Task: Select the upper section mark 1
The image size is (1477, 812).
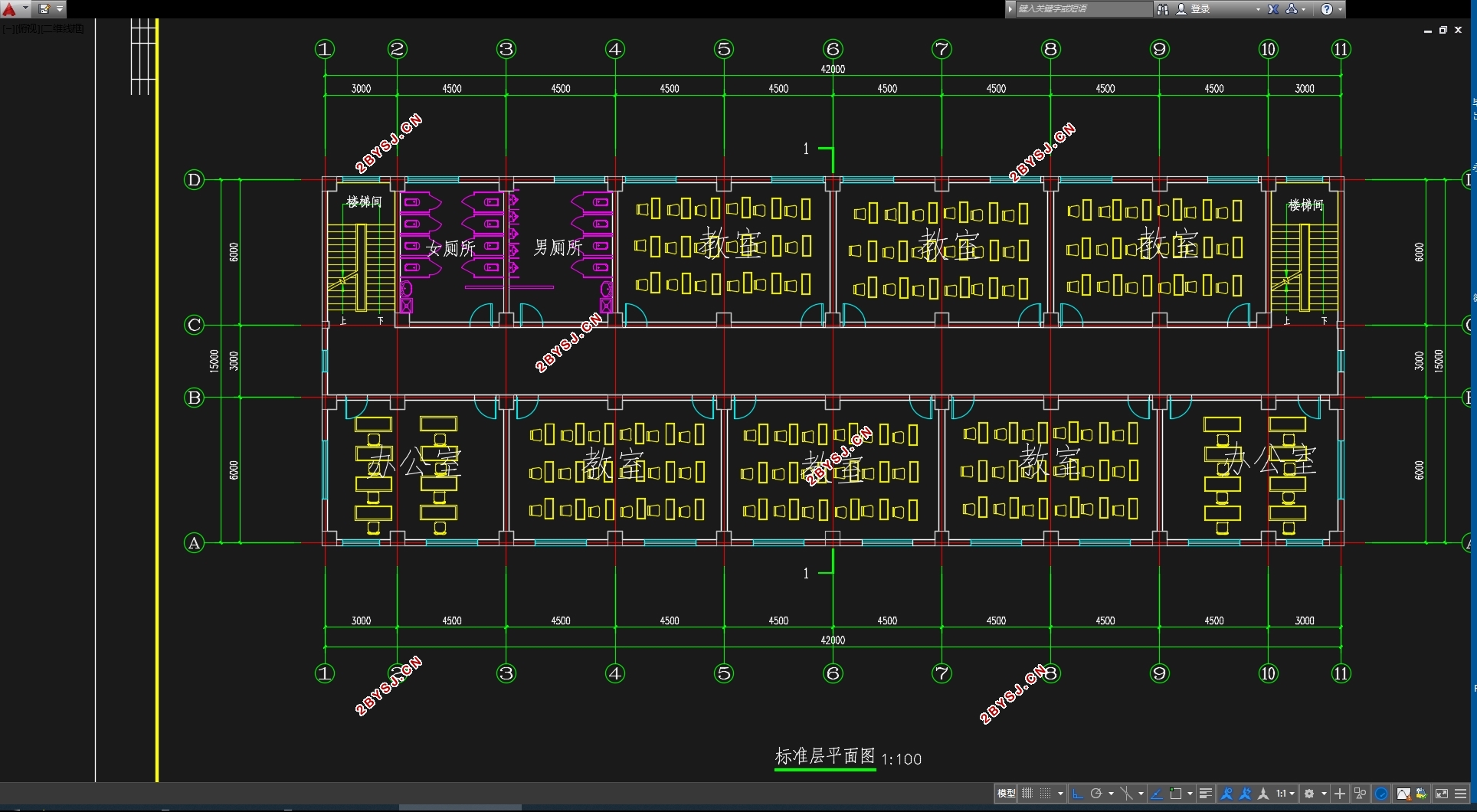Action: pyautogui.click(x=806, y=149)
